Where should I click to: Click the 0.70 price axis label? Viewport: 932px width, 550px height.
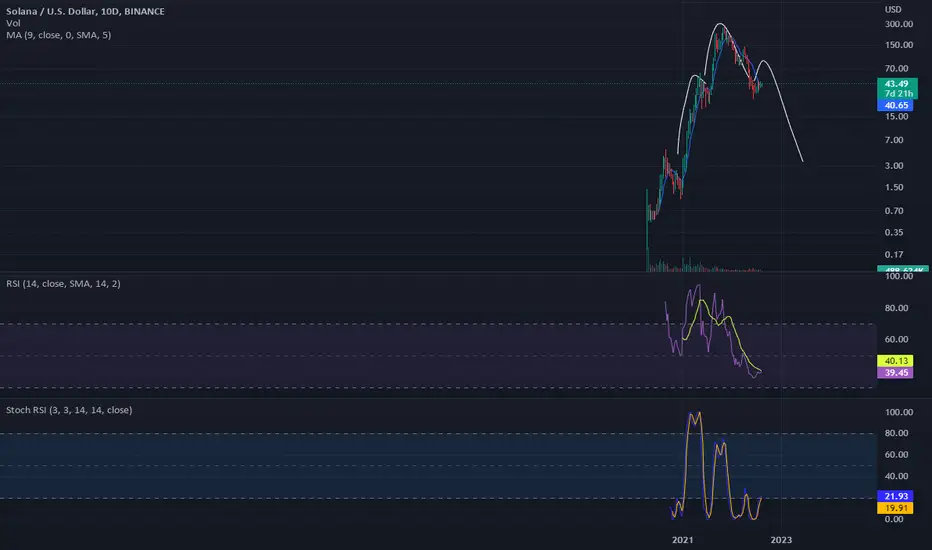click(894, 211)
